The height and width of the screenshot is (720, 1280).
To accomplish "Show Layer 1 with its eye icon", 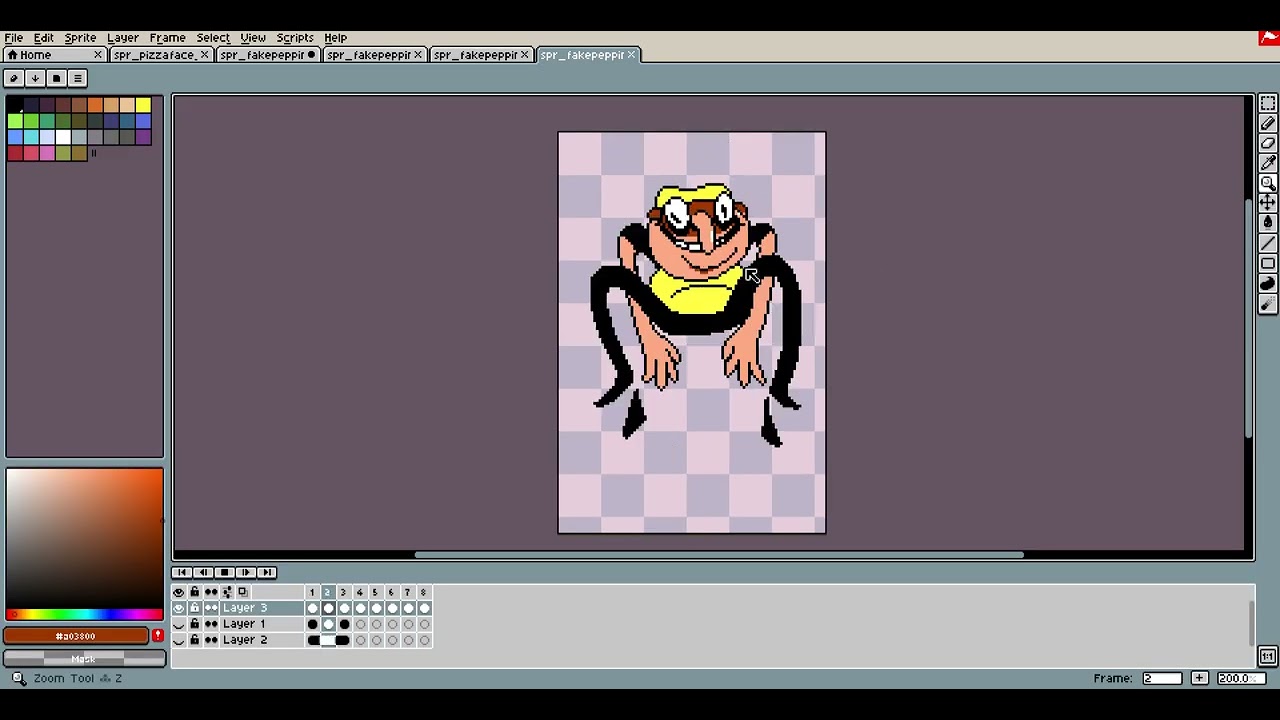I will click(179, 624).
